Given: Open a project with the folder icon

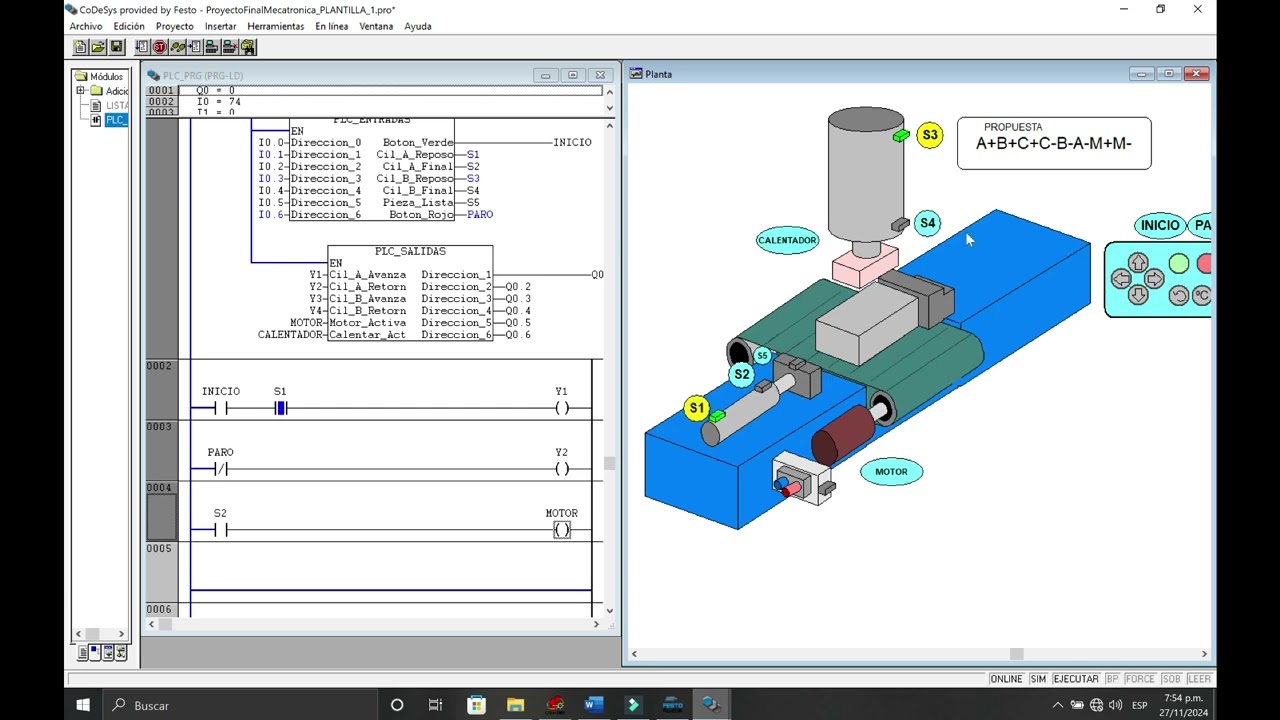Looking at the screenshot, I should click(98, 47).
